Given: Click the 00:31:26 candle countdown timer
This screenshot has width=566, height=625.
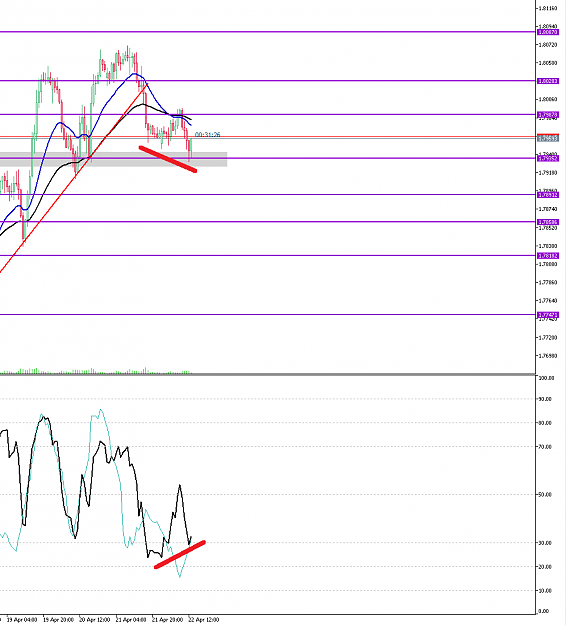Looking at the screenshot, I should coord(208,135).
